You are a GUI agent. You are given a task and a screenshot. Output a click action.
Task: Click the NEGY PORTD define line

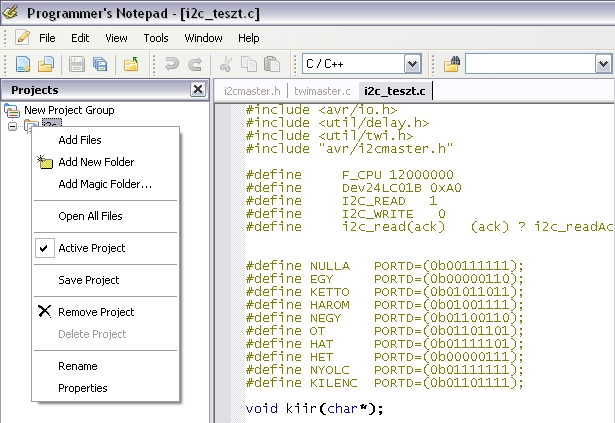(x=384, y=318)
